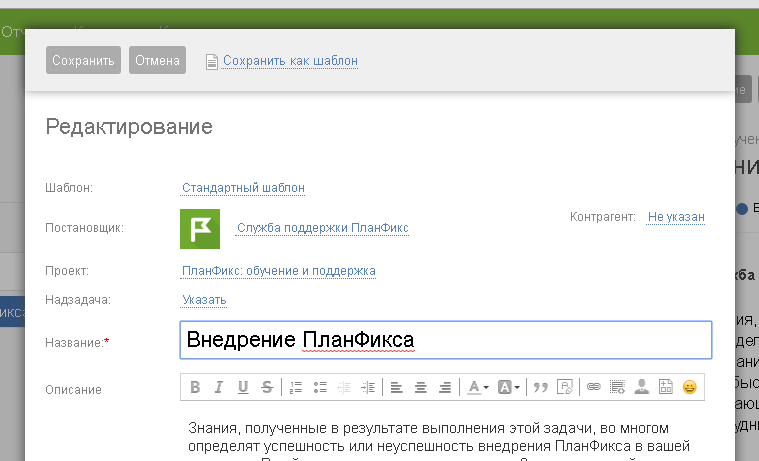
Task: Insert a numbered list
Action: point(296,387)
